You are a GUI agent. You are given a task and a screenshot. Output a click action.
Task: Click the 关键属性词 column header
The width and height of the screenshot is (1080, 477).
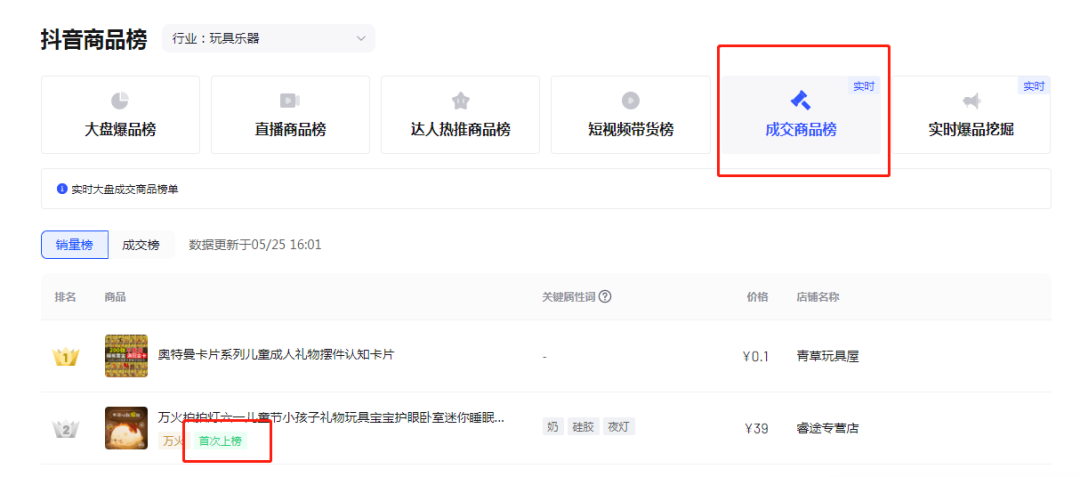pos(569,297)
